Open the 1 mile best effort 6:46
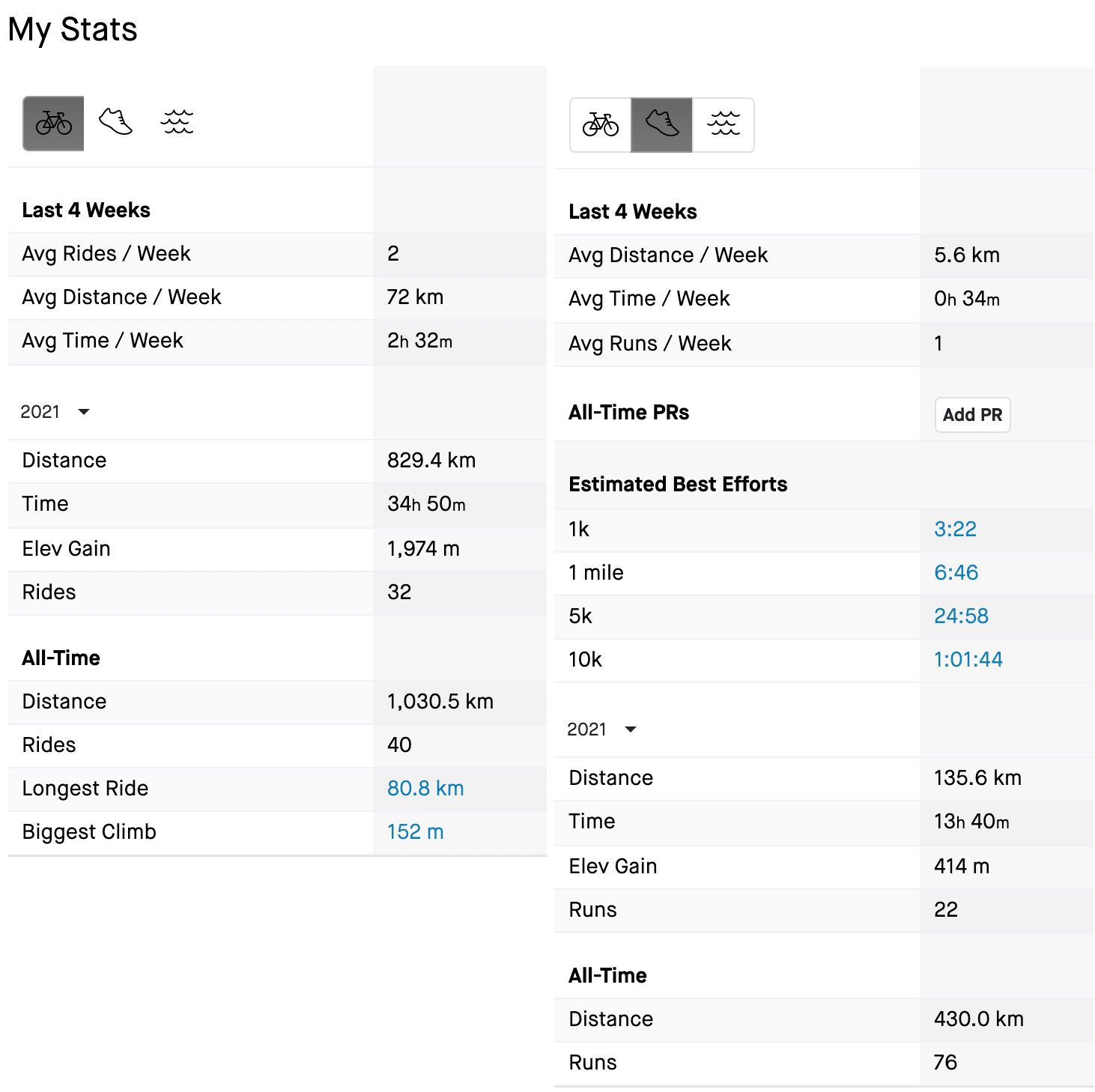Screen dimensions: 1095x1092 (956, 572)
